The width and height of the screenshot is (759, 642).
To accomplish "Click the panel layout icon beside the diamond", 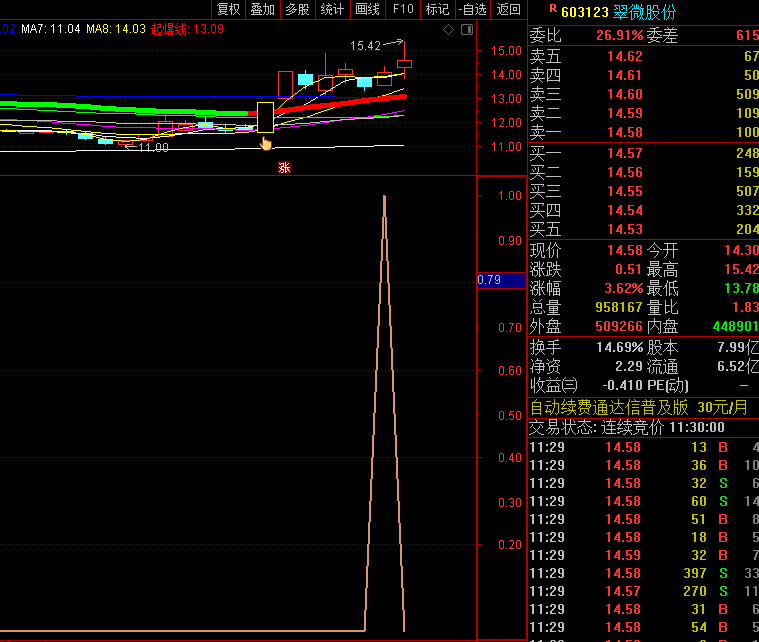I will (x=469, y=29).
